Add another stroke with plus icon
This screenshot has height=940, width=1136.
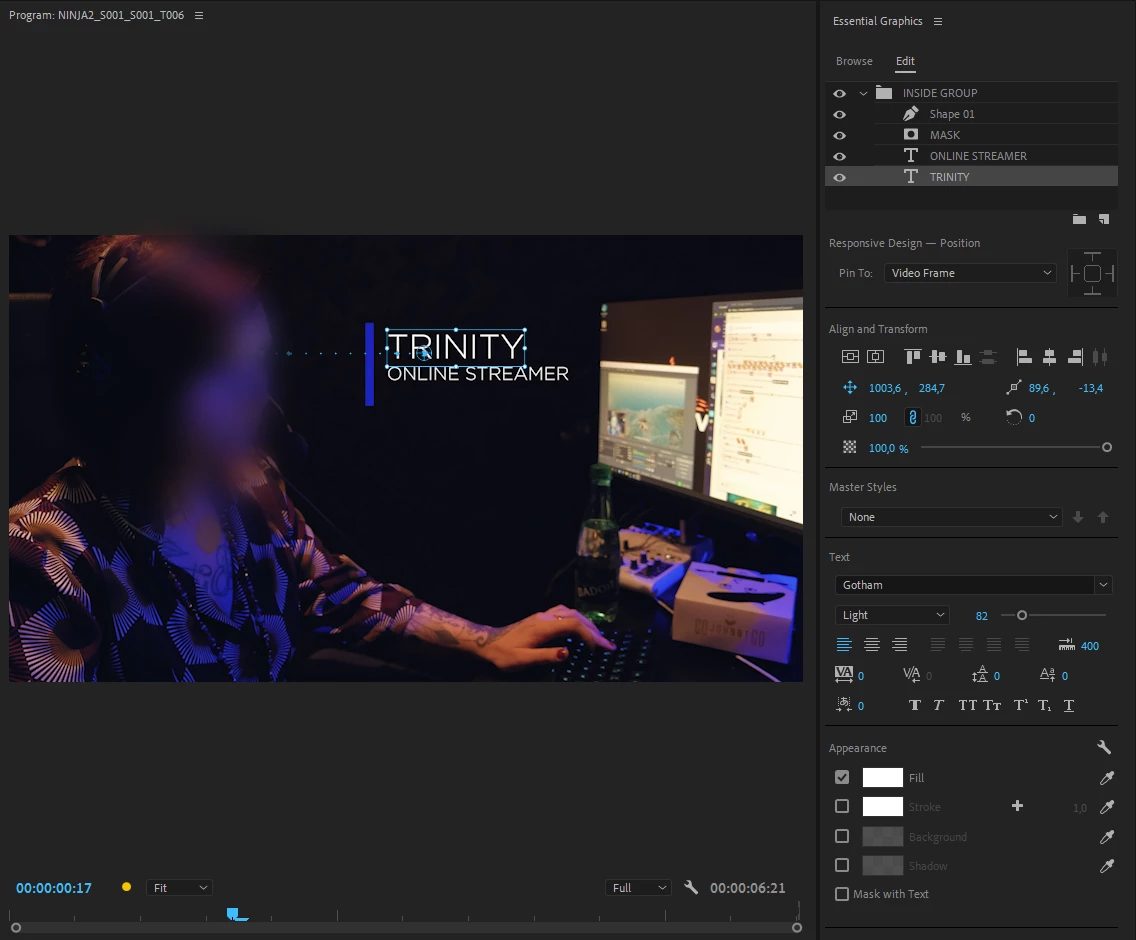[x=1017, y=806]
